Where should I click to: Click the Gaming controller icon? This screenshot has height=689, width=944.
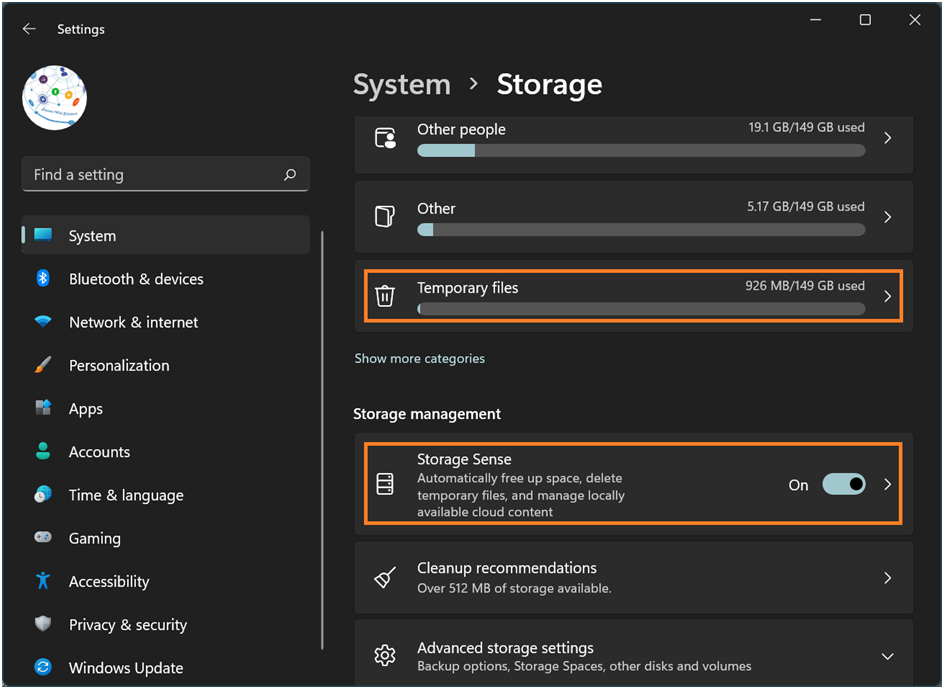coord(43,537)
